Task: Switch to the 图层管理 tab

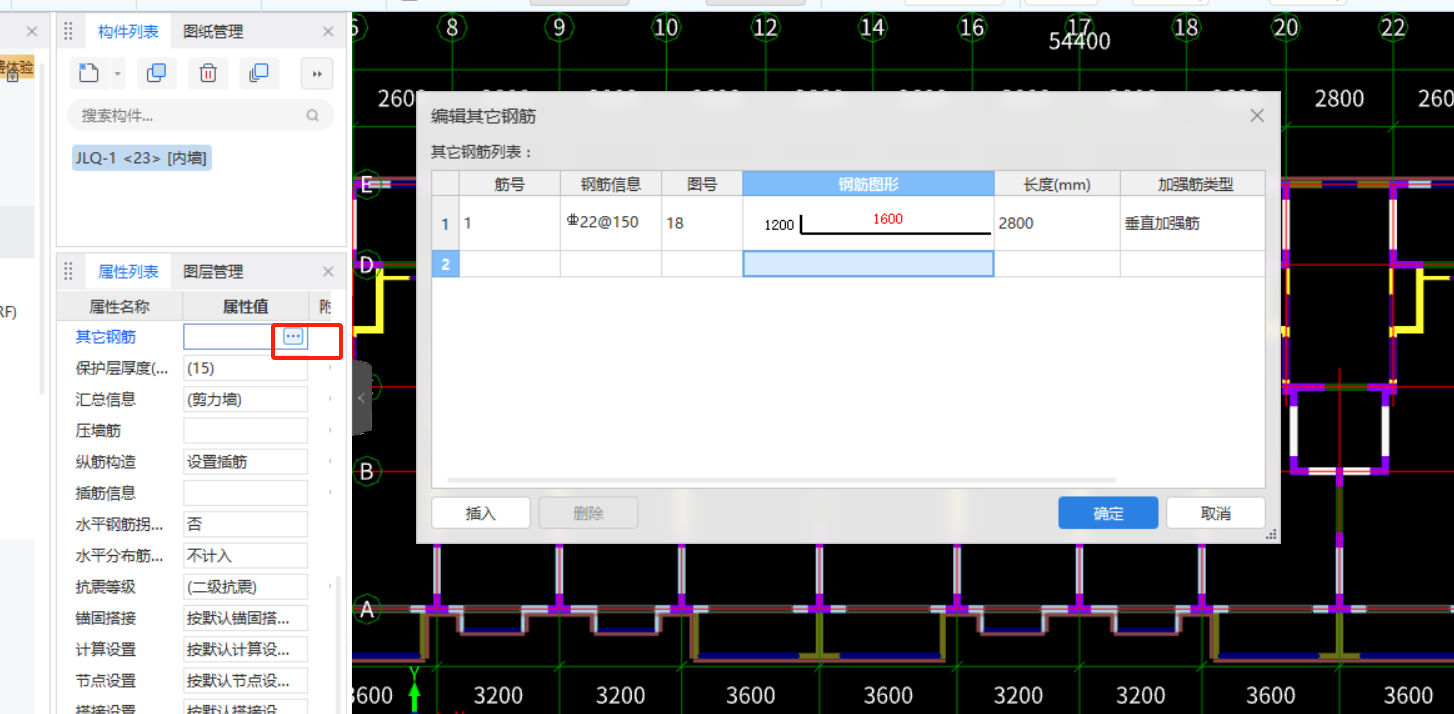Action: click(x=213, y=272)
